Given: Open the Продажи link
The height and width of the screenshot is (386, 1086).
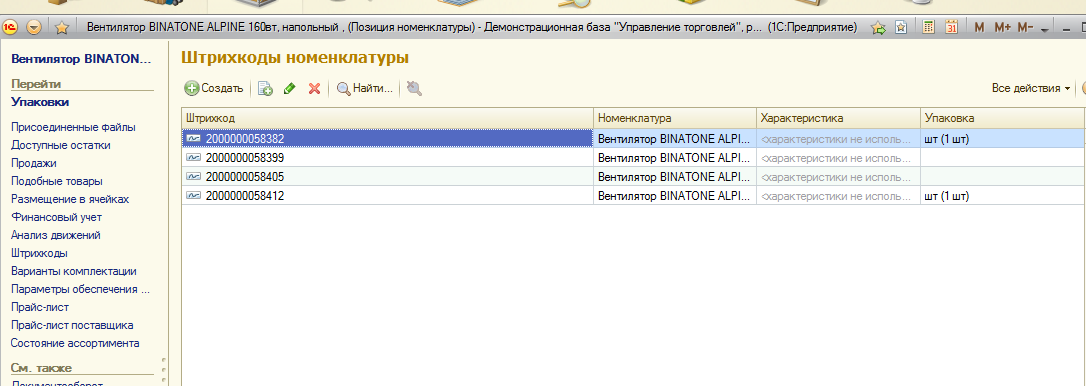Looking at the screenshot, I should [x=34, y=164].
